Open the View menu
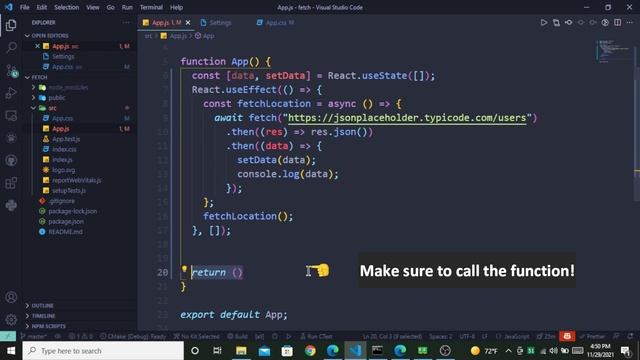The height and width of the screenshot is (360, 640). pyautogui.click(x=93, y=7)
